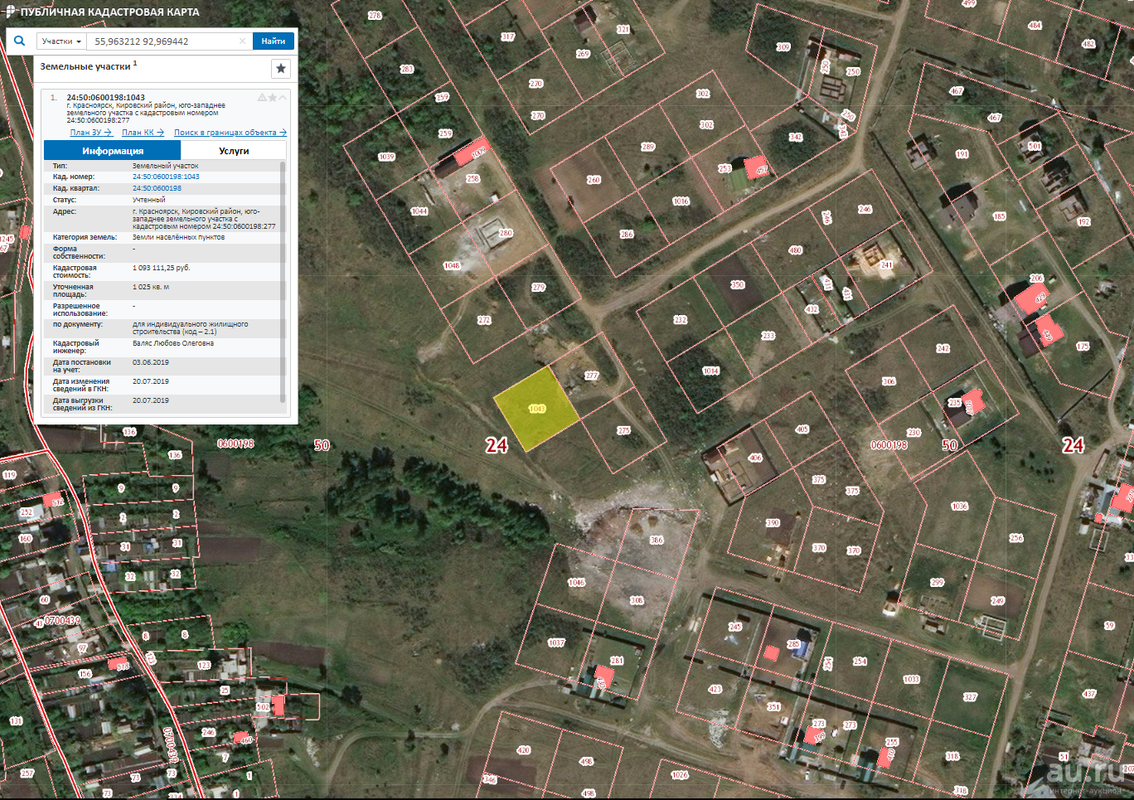
Task: Click parcel labeled 232 on the map
Action: tap(680, 319)
